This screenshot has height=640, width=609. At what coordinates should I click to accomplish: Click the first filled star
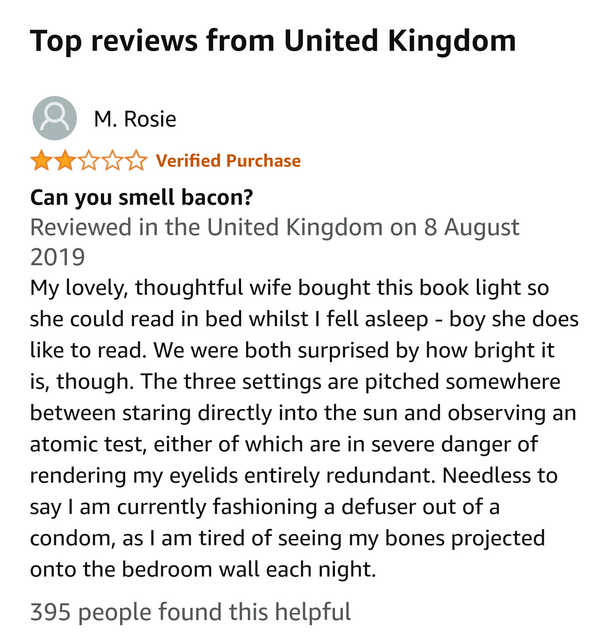(41, 160)
